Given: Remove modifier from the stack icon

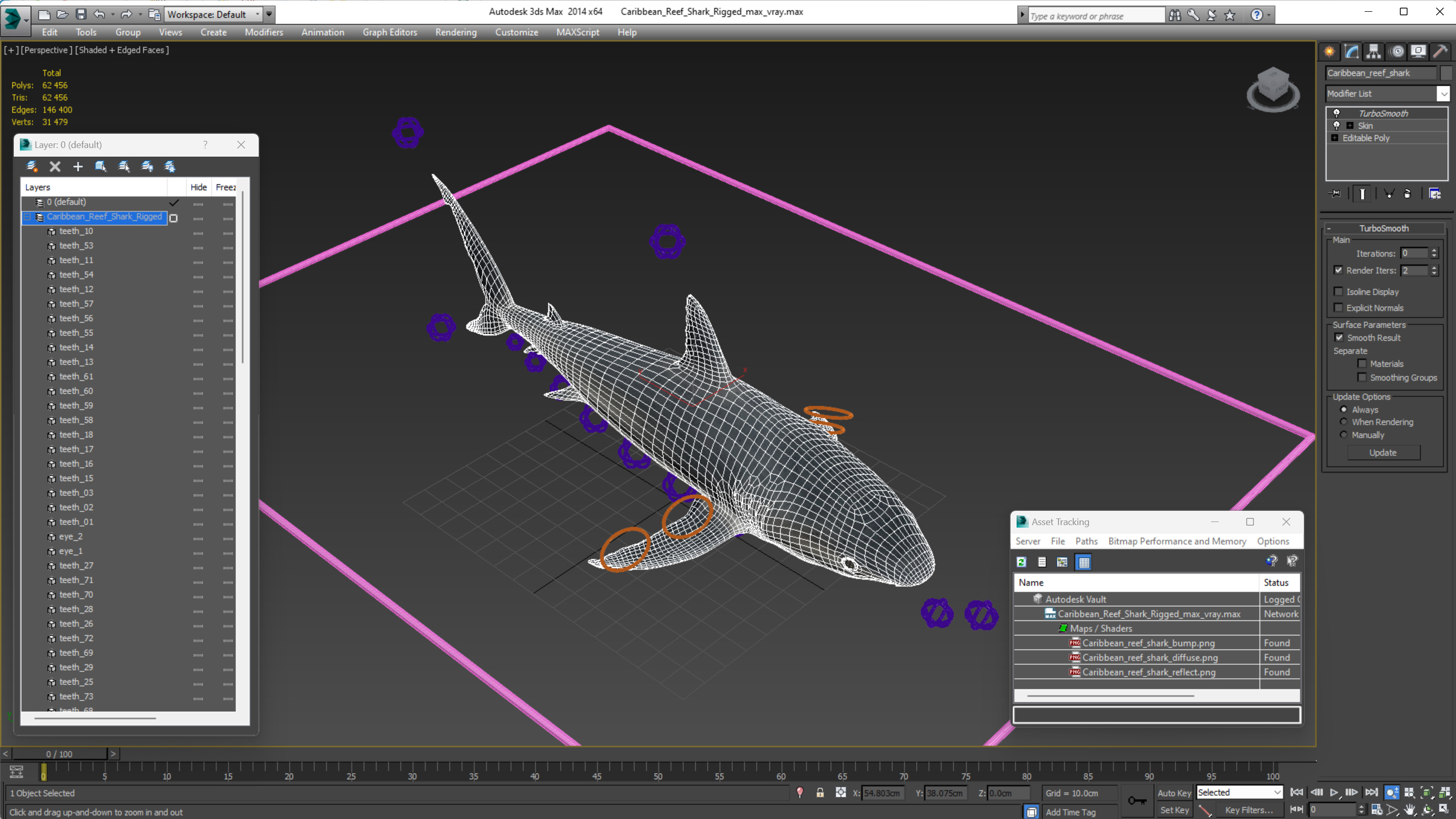Looking at the screenshot, I should click(x=1408, y=194).
